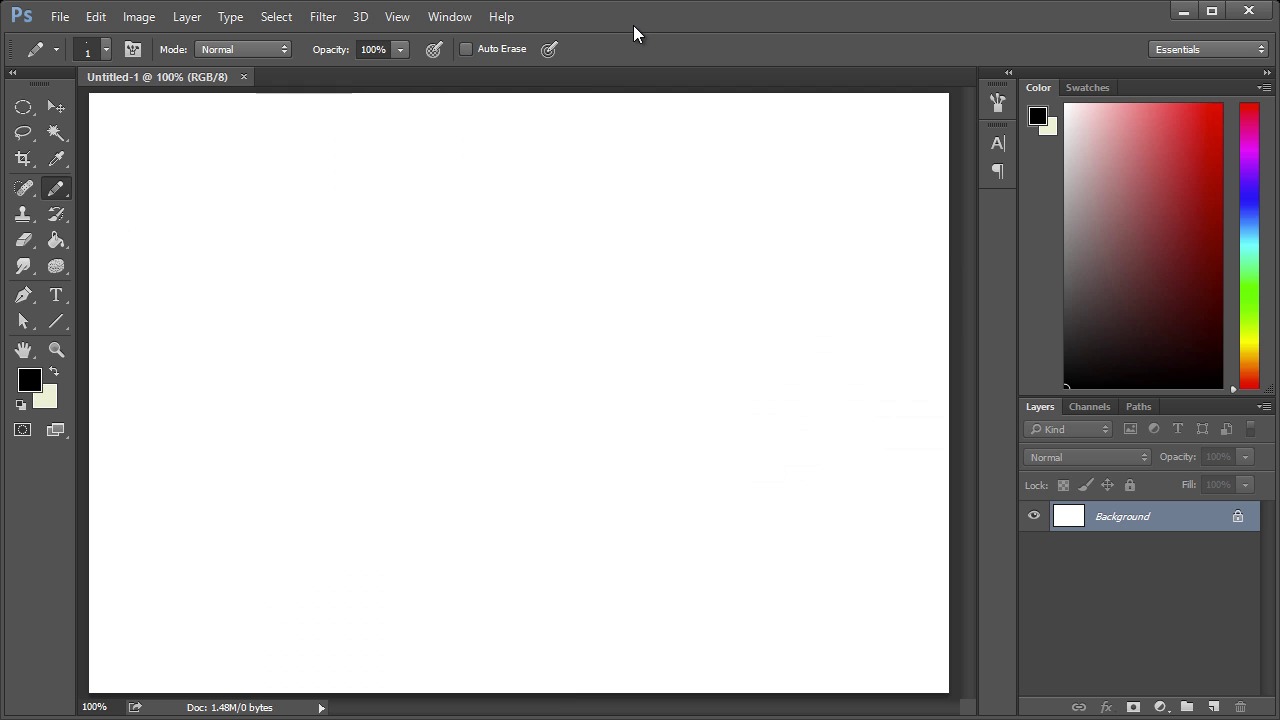This screenshot has height=720, width=1280.
Task: Open the Essentials workspace dropdown
Action: [x=1209, y=49]
